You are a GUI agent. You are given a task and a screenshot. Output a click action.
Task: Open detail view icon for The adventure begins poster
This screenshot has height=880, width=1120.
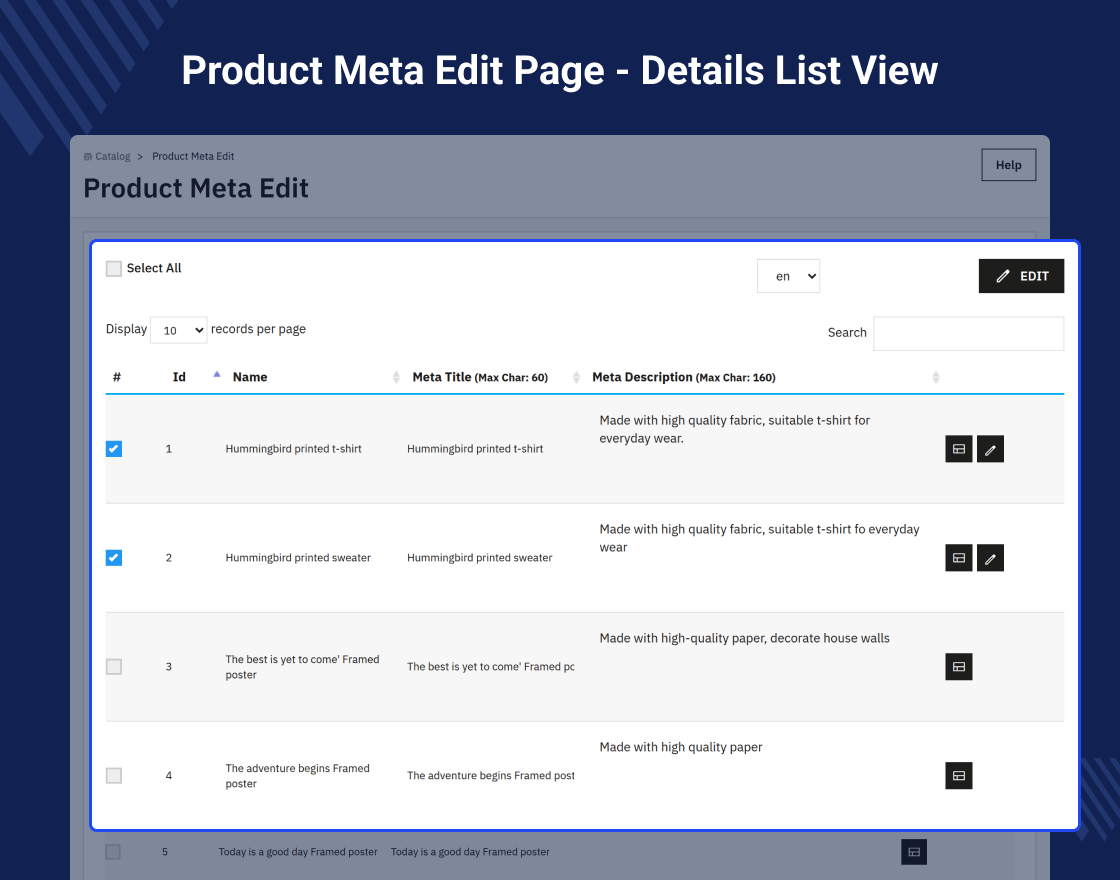[x=959, y=776]
